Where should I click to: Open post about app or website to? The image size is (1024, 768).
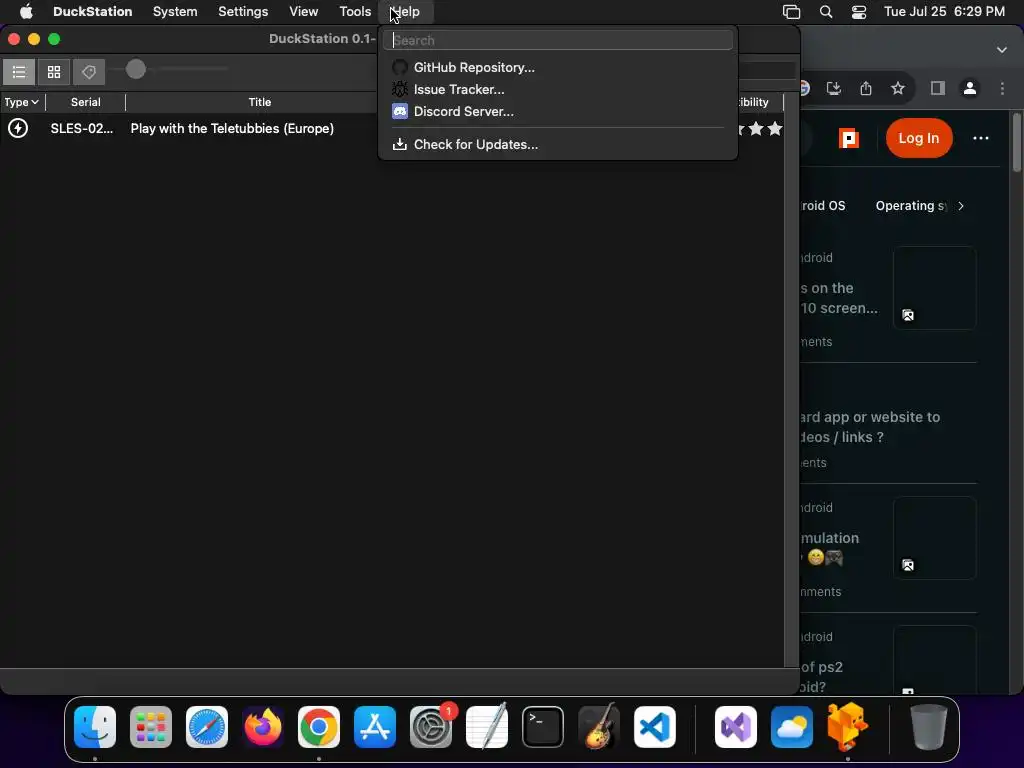871,427
